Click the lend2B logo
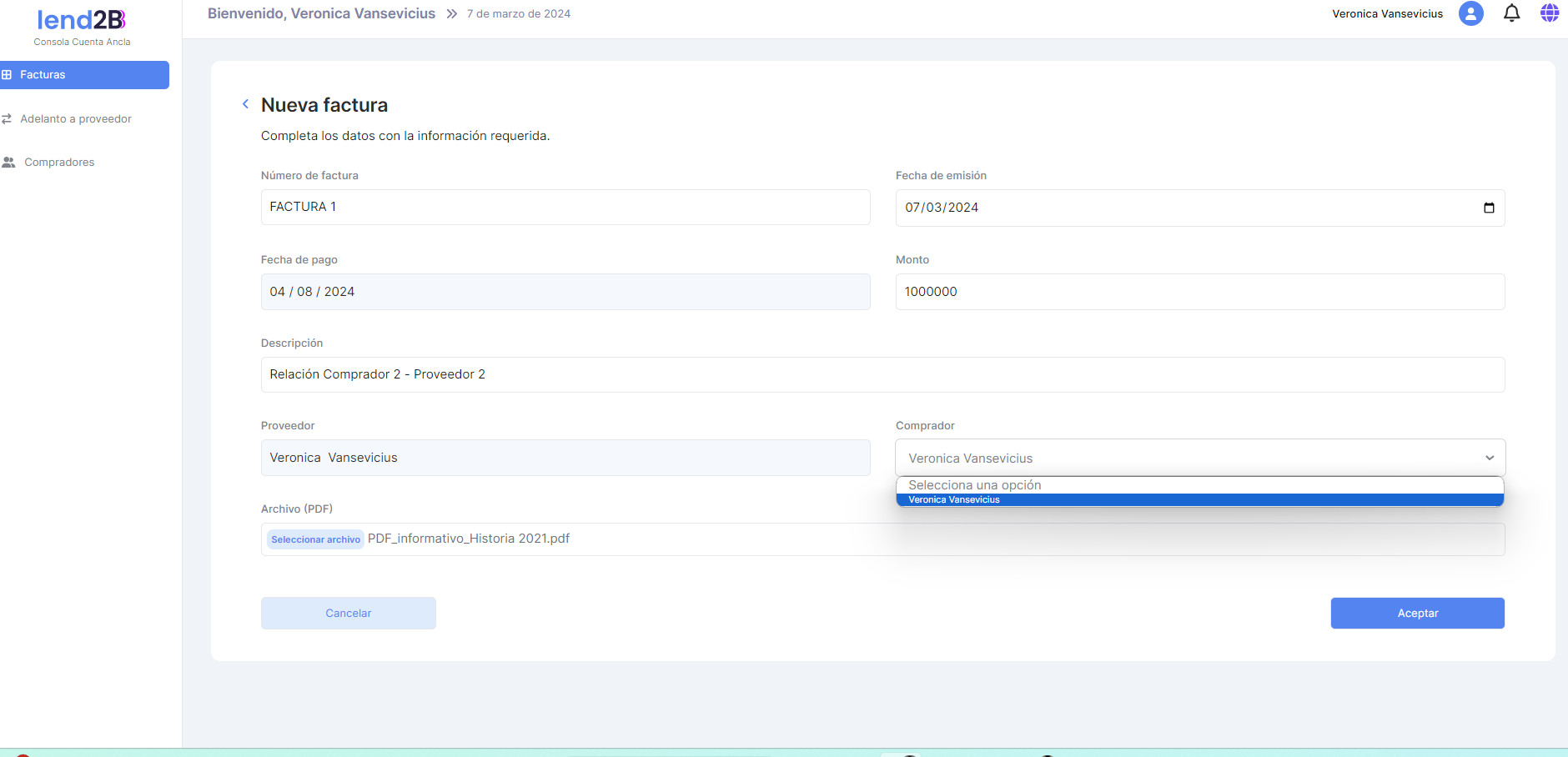Screen dimensions: 1568x757 pos(82,20)
